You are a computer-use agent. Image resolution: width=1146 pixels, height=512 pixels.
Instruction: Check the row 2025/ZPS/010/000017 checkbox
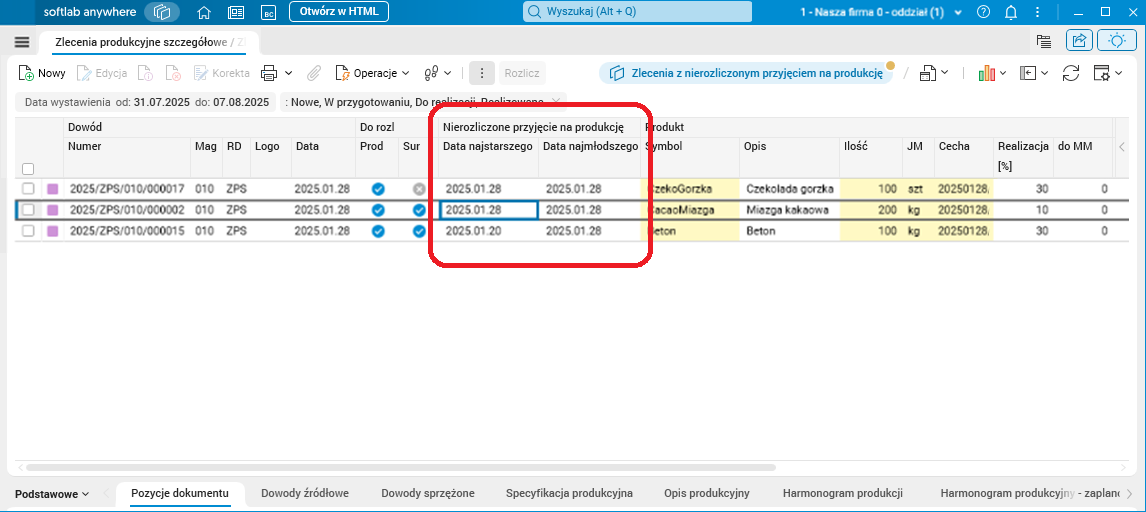coord(28,189)
